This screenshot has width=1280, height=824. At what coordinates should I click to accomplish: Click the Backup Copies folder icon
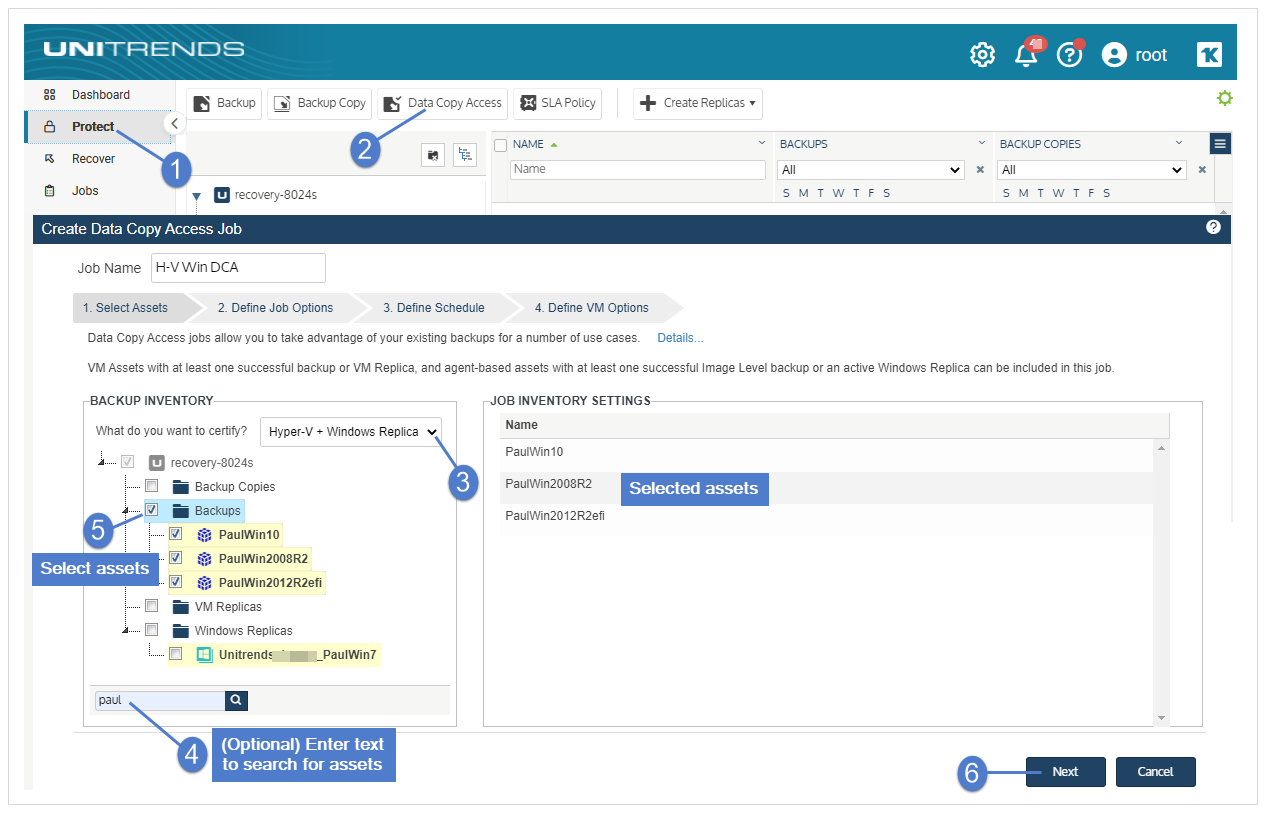coord(180,487)
